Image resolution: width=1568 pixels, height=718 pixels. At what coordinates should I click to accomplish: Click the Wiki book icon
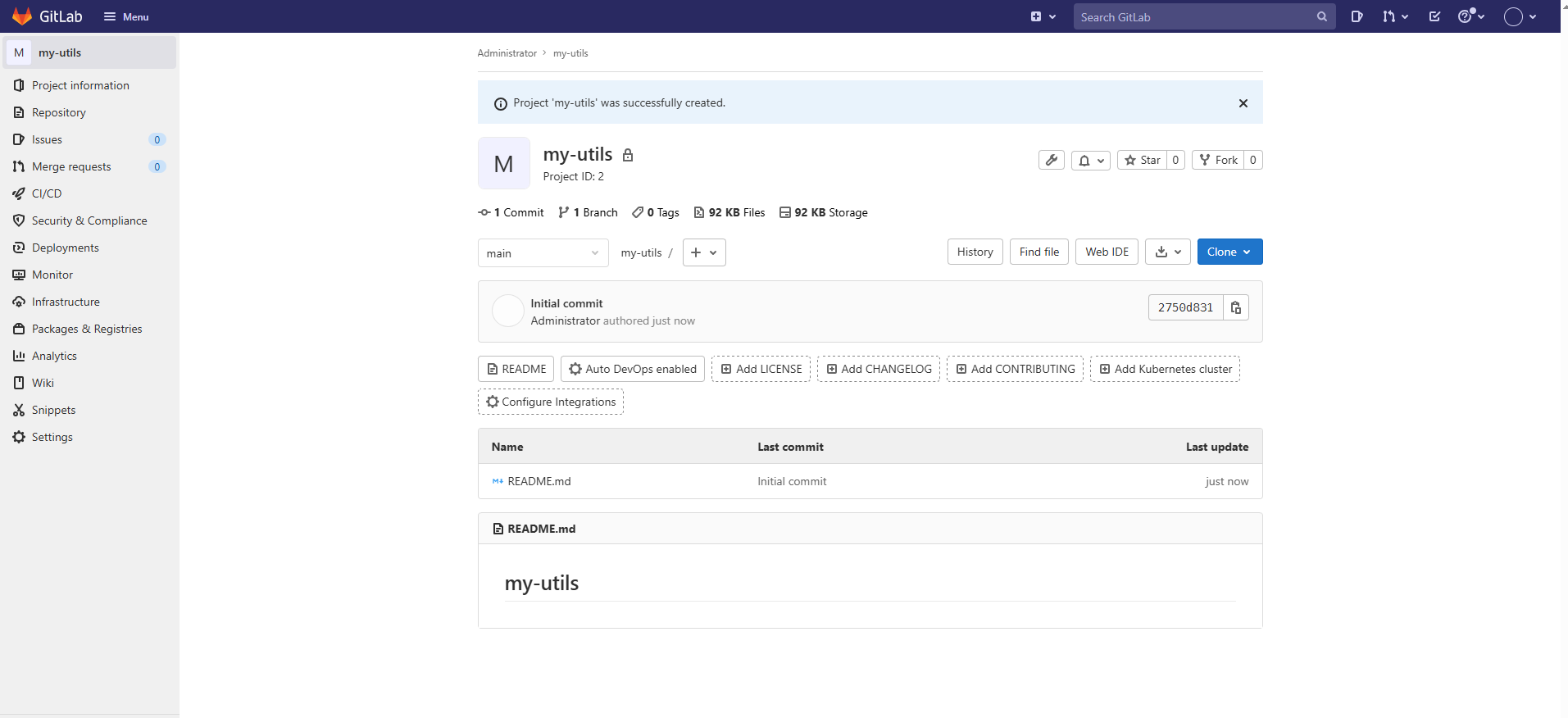tap(19, 383)
